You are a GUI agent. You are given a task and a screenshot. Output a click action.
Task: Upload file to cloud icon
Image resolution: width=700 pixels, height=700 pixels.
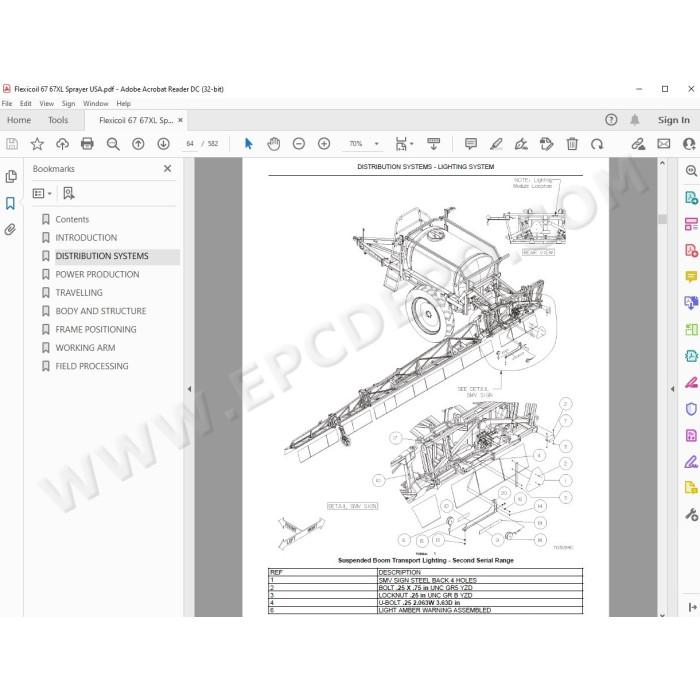coord(62,144)
